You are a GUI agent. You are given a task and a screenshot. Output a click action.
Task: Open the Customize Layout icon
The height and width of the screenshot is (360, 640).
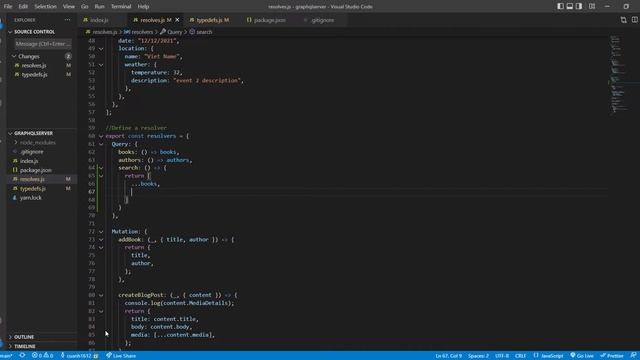(x=592, y=6)
